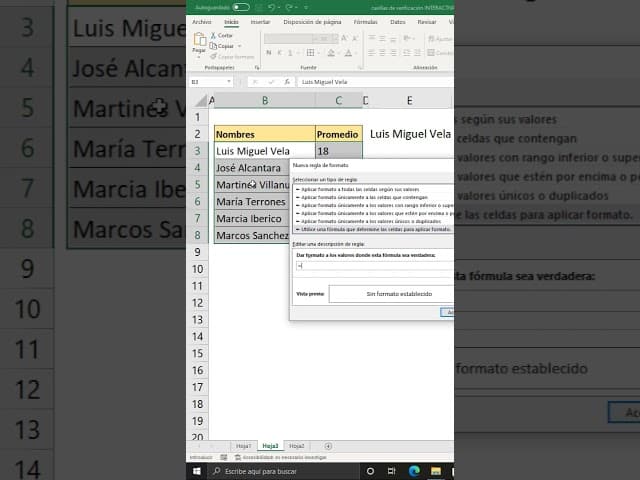Click the align right icon

pos(393,53)
